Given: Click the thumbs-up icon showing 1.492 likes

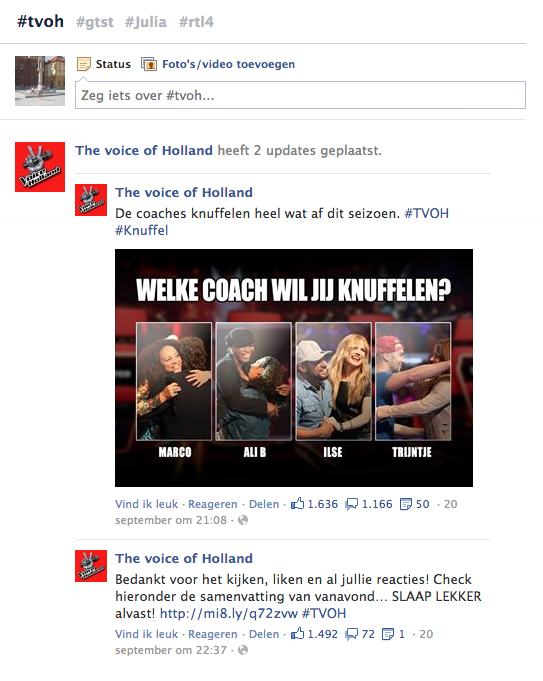Looking at the screenshot, I should (x=298, y=634).
